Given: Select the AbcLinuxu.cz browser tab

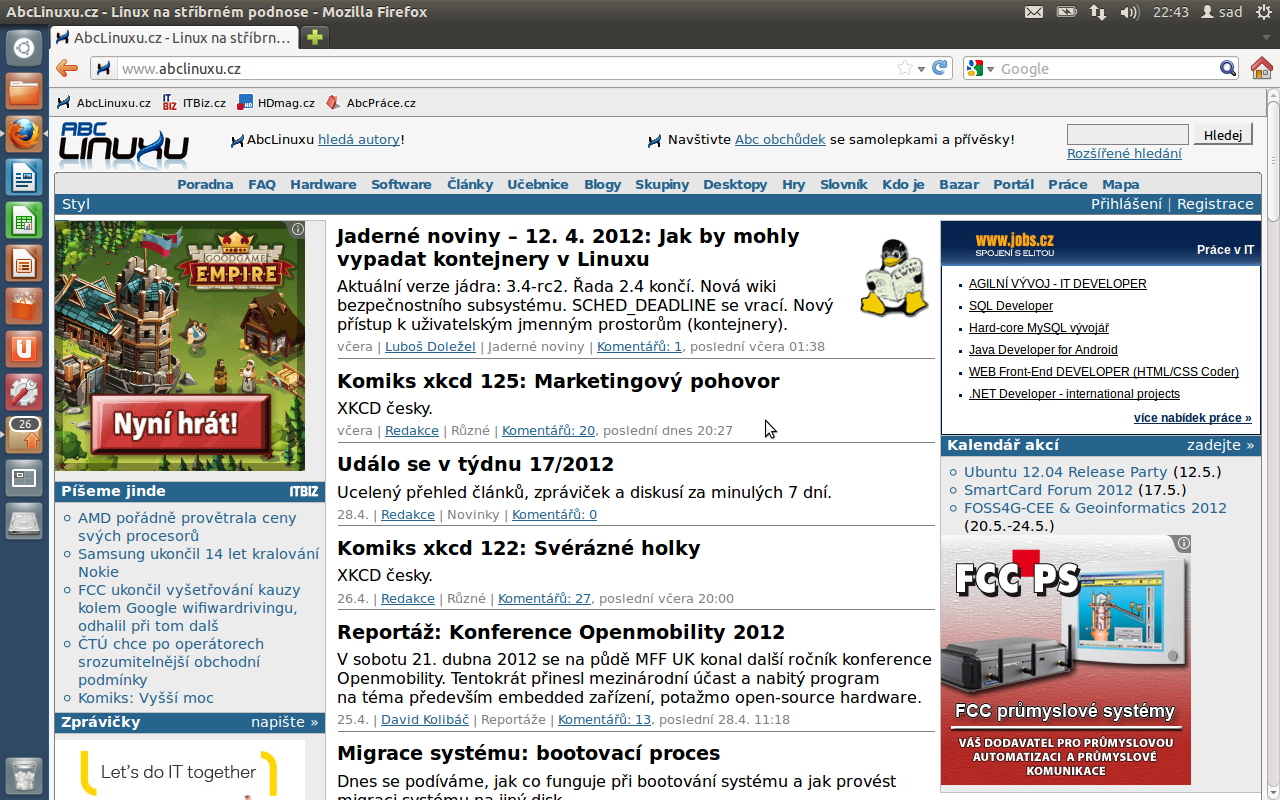Looking at the screenshot, I should coord(175,38).
